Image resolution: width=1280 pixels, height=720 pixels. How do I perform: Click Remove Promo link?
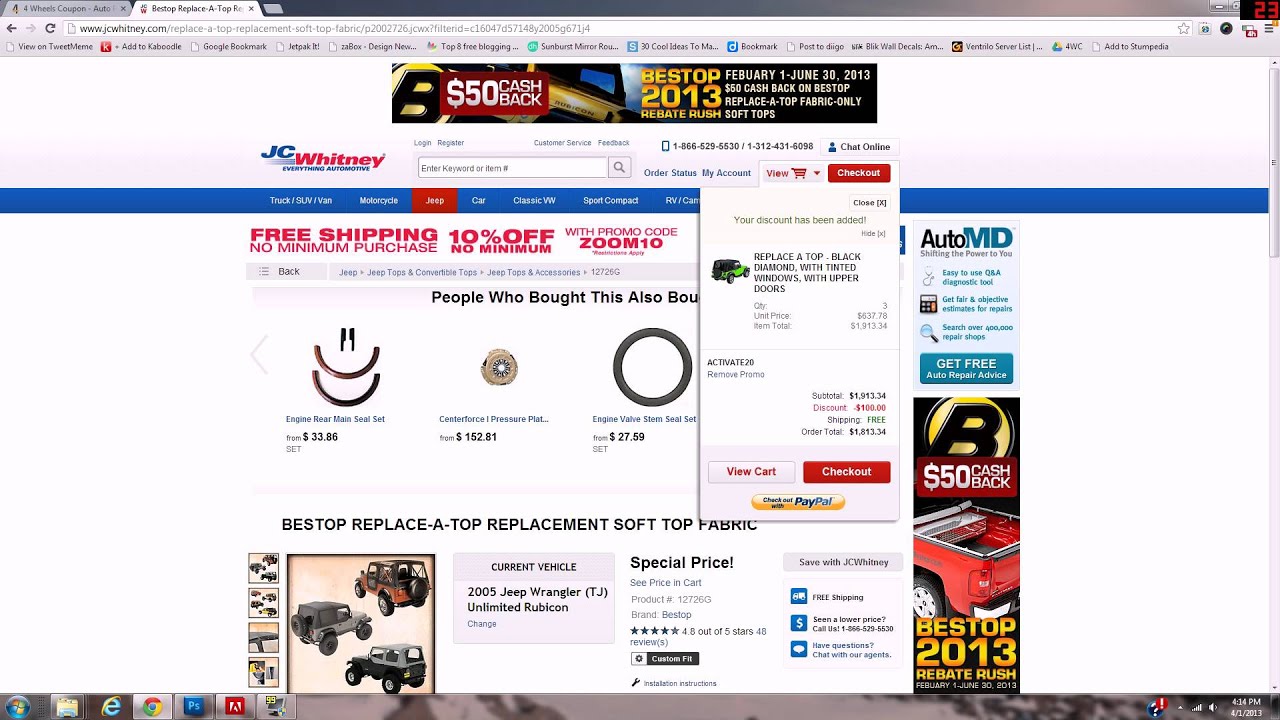(x=736, y=375)
